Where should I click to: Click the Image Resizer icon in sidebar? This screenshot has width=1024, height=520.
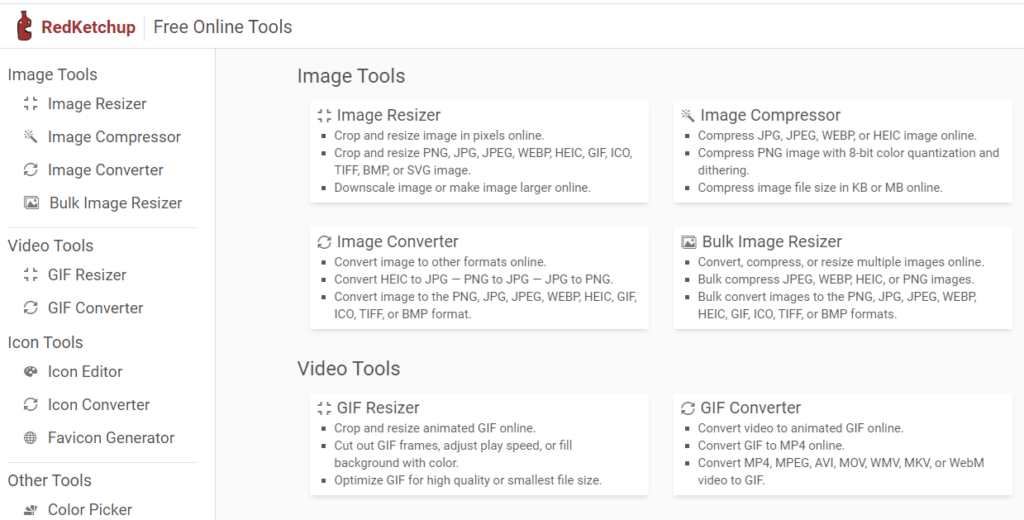pyautogui.click(x=30, y=104)
